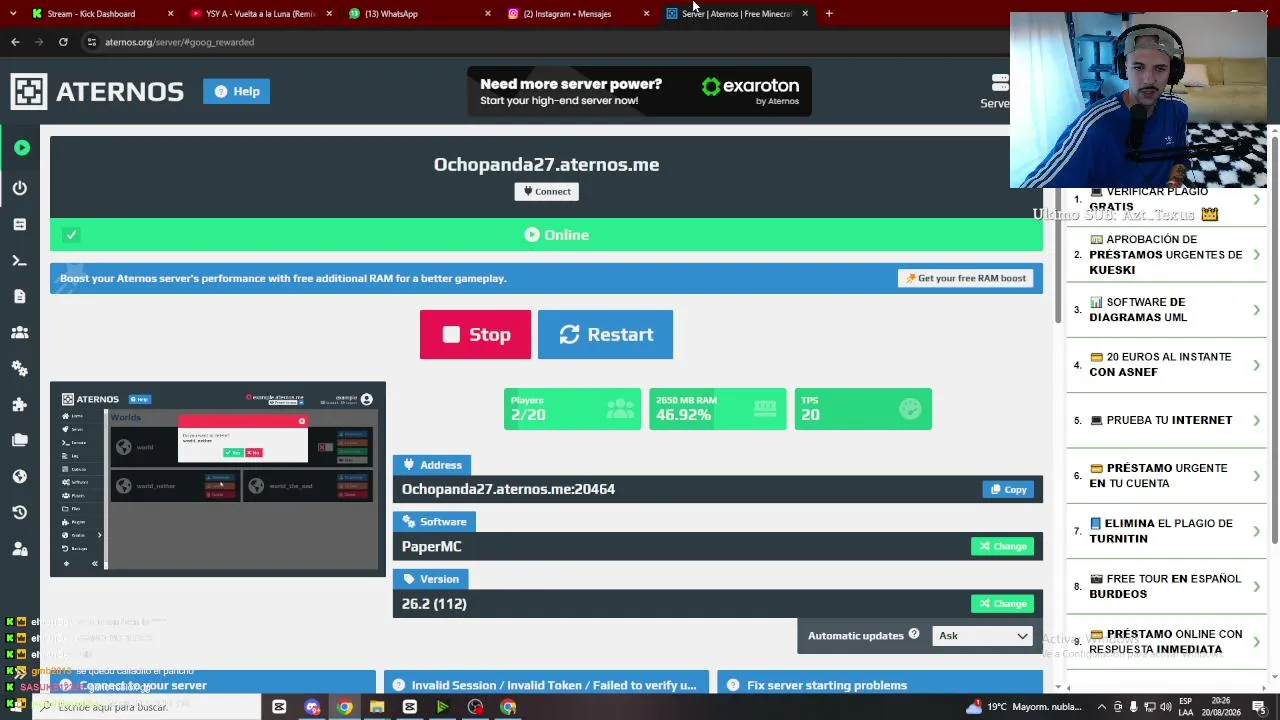1280x720 pixels.
Task: Click the green play icon atop the sidebar
Action: tap(21, 148)
